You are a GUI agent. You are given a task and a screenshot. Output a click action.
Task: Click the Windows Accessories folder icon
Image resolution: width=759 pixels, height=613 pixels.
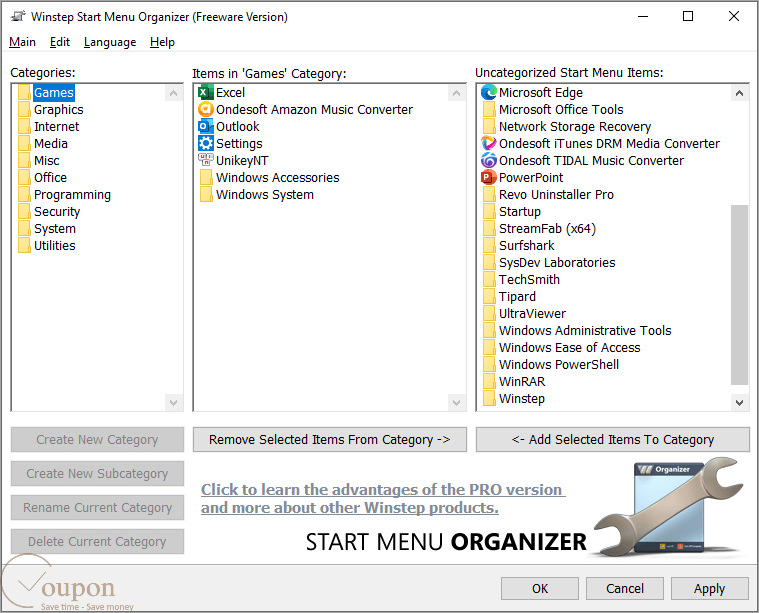tap(206, 177)
